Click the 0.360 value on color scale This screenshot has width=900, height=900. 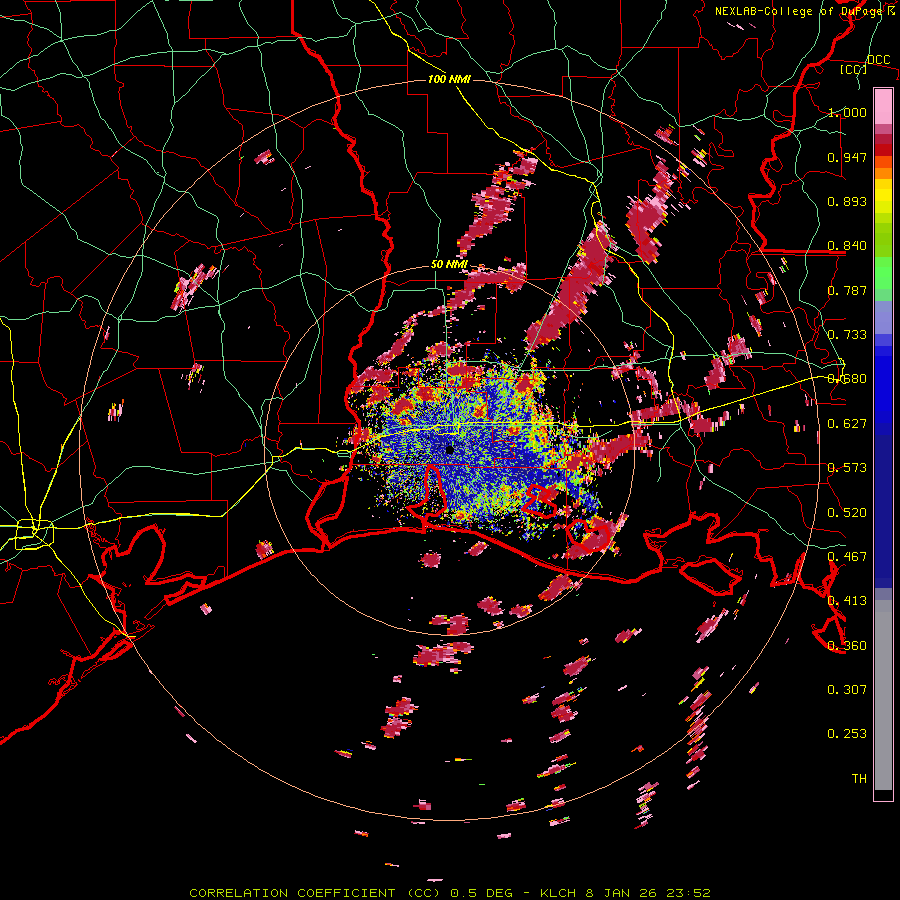(x=847, y=645)
